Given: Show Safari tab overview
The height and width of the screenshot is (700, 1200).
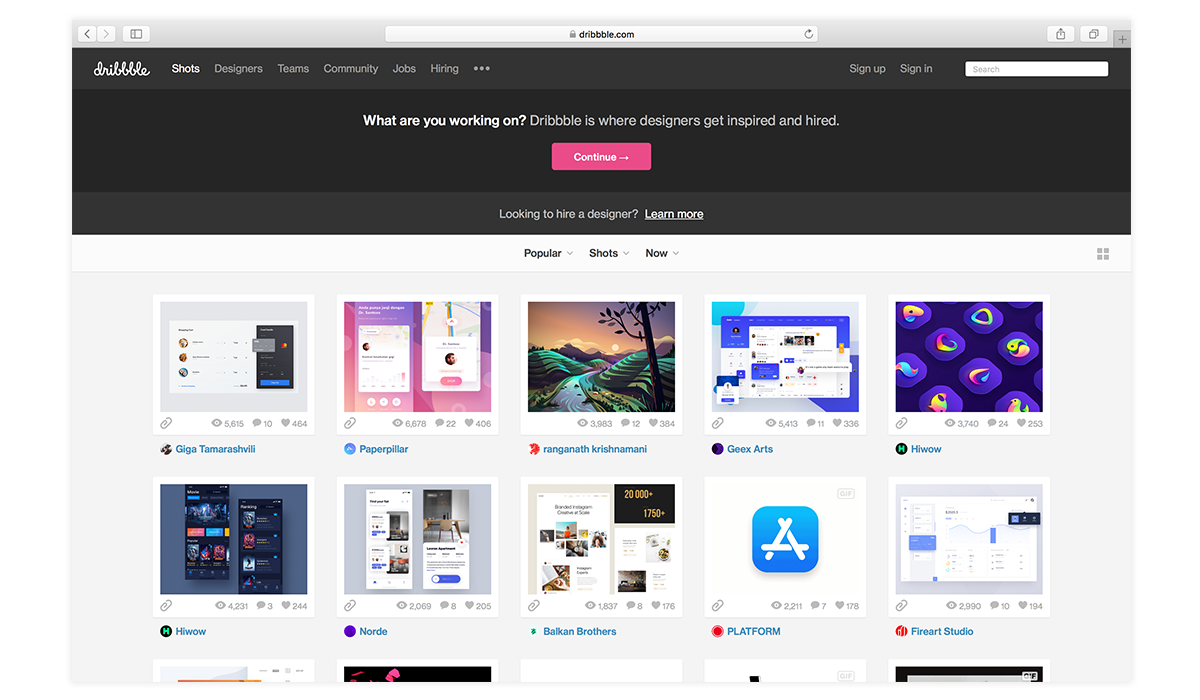Looking at the screenshot, I should click(1093, 34).
